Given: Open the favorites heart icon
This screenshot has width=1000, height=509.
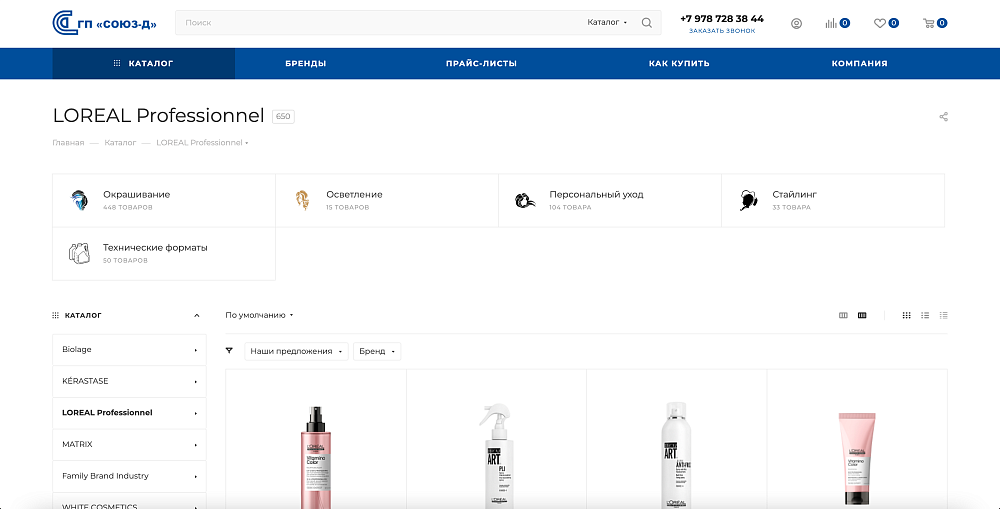Looking at the screenshot, I should tap(879, 23).
